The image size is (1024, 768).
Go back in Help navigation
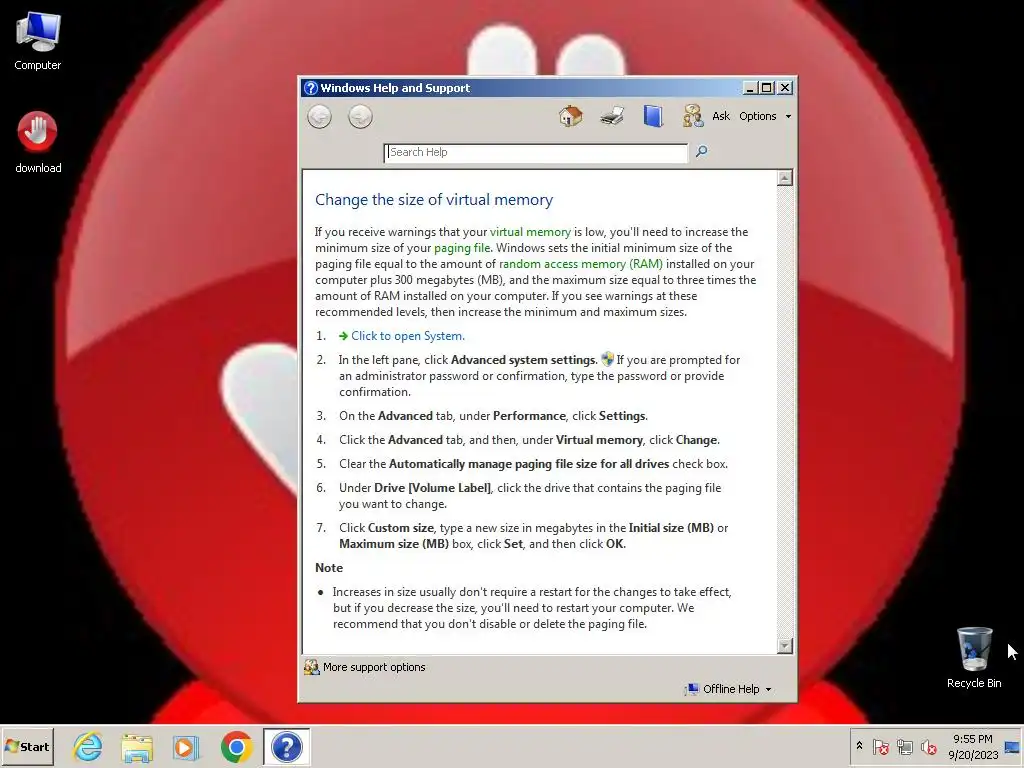click(319, 117)
